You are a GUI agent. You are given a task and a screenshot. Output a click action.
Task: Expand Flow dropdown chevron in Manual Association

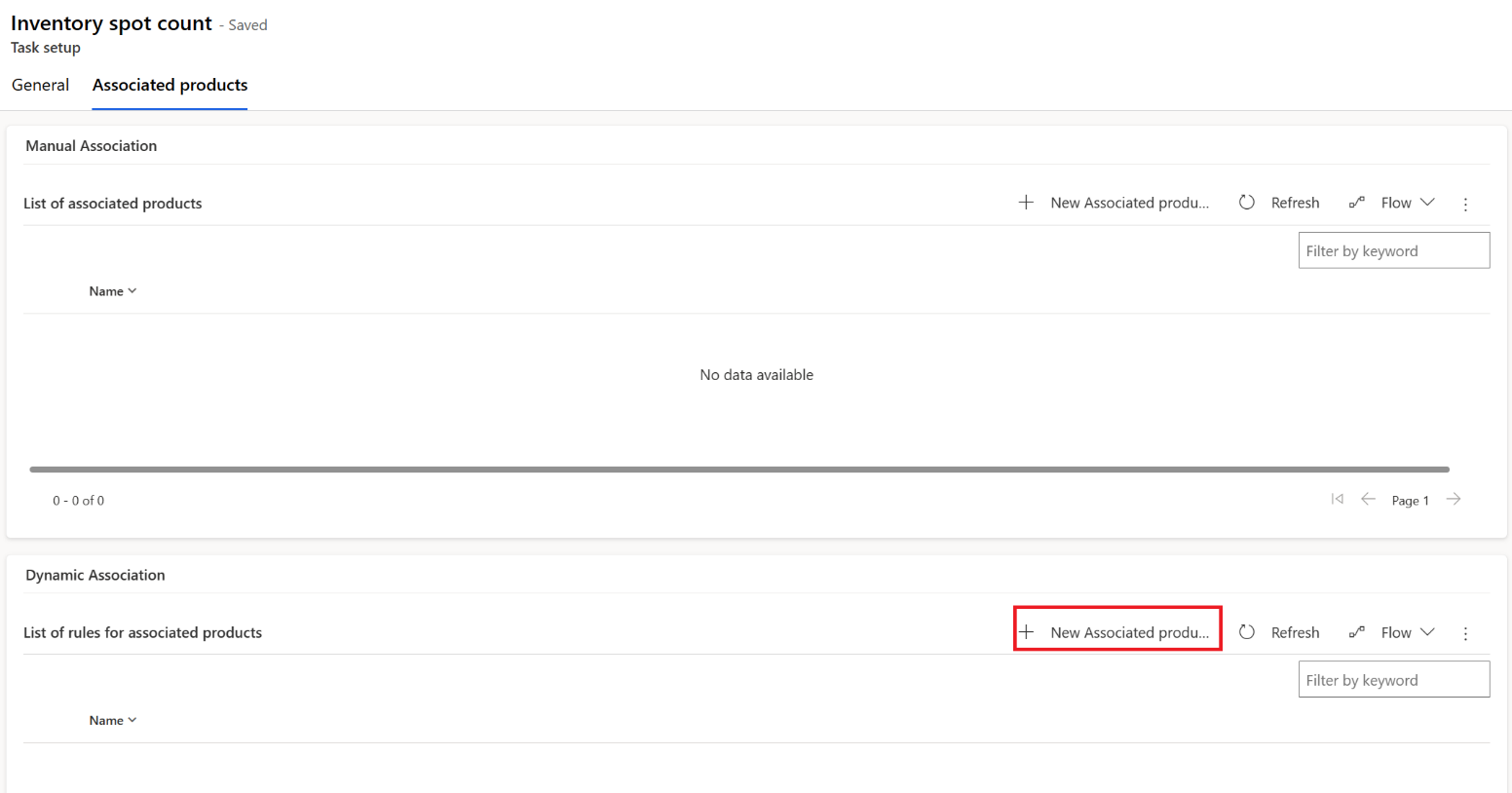tap(1427, 203)
